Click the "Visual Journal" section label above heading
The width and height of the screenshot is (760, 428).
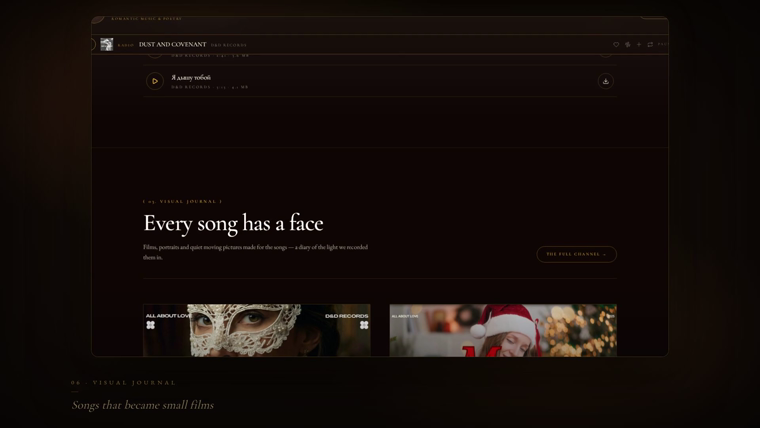[183, 201]
